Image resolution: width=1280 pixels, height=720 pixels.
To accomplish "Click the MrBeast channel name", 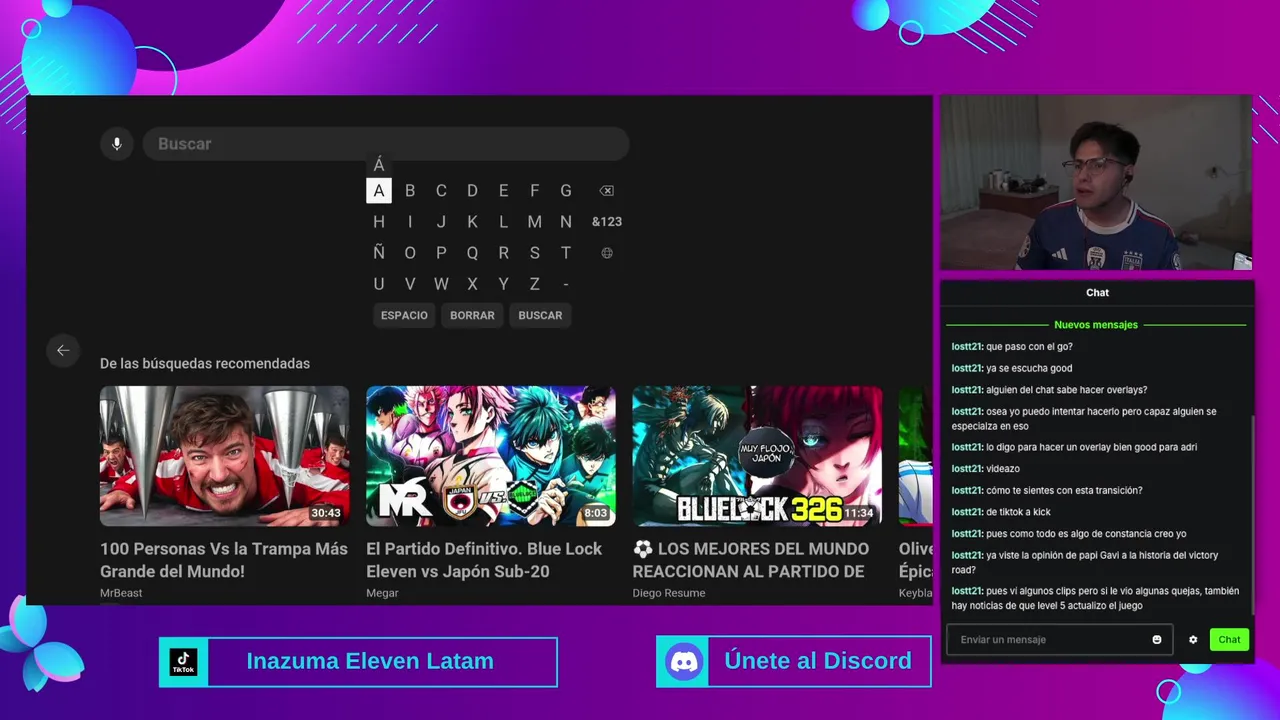I will (x=121, y=593).
